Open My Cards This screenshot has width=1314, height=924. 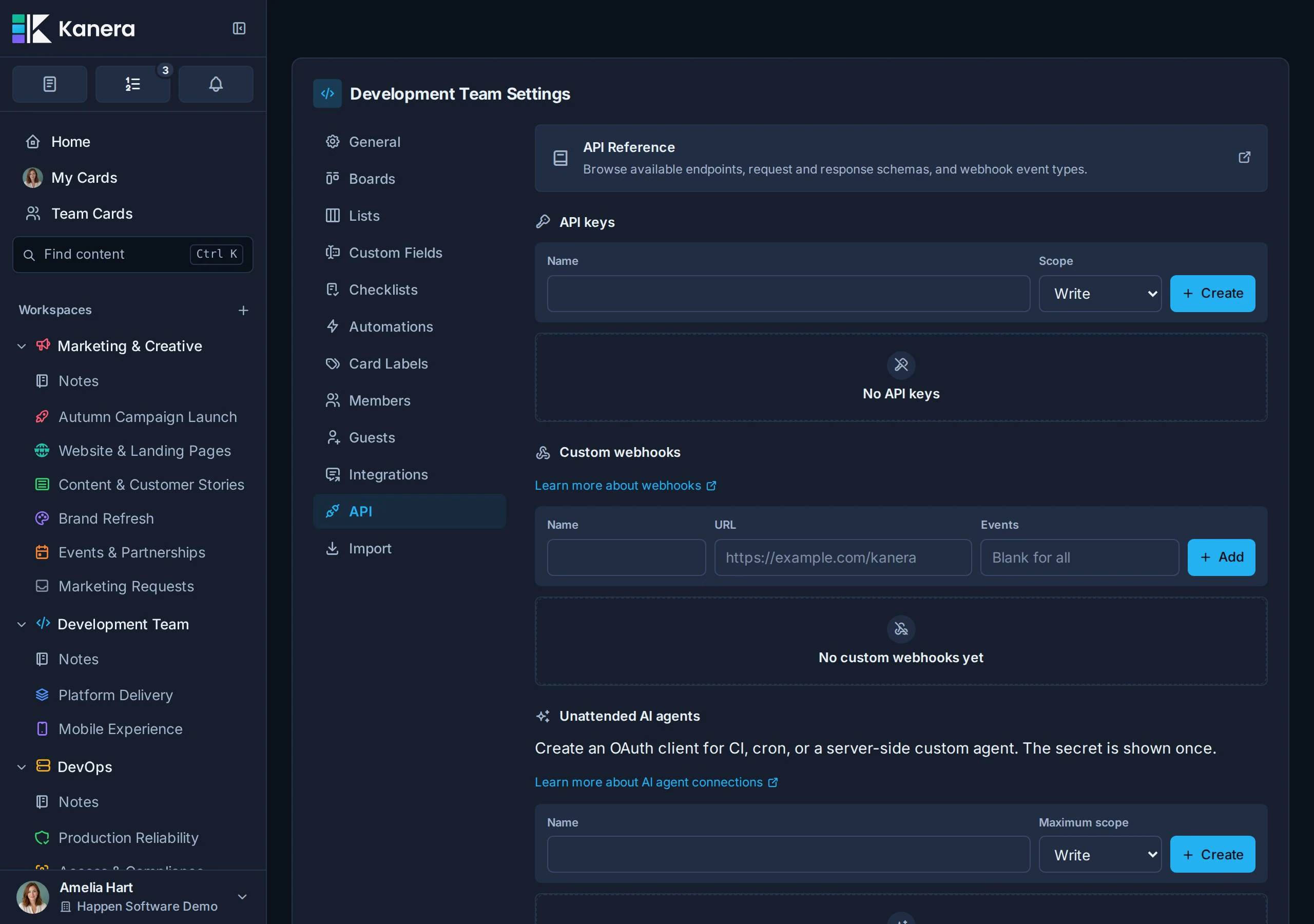pyautogui.click(x=70, y=178)
